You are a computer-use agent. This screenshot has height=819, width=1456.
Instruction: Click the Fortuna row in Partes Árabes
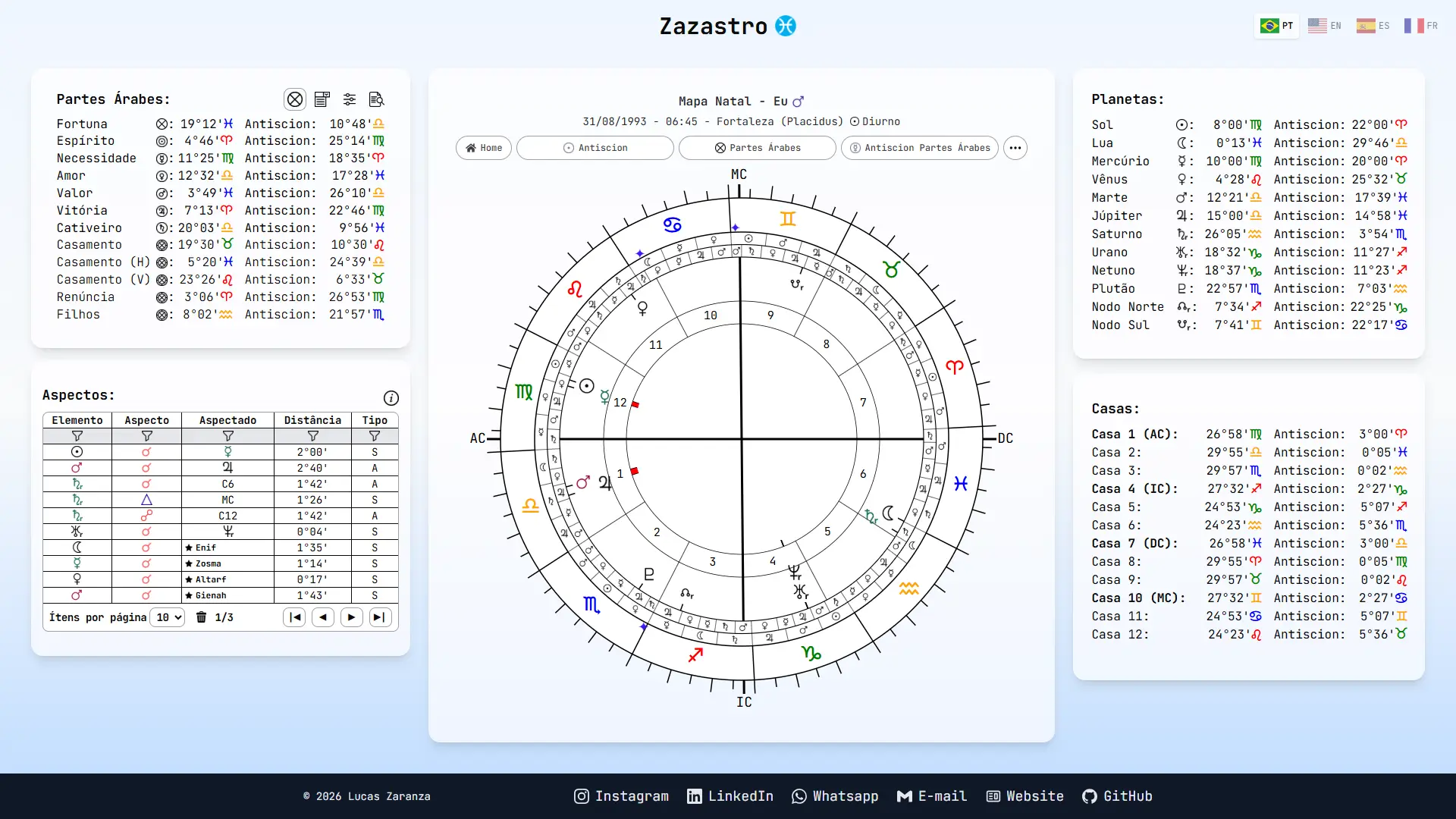pyautogui.click(x=221, y=124)
